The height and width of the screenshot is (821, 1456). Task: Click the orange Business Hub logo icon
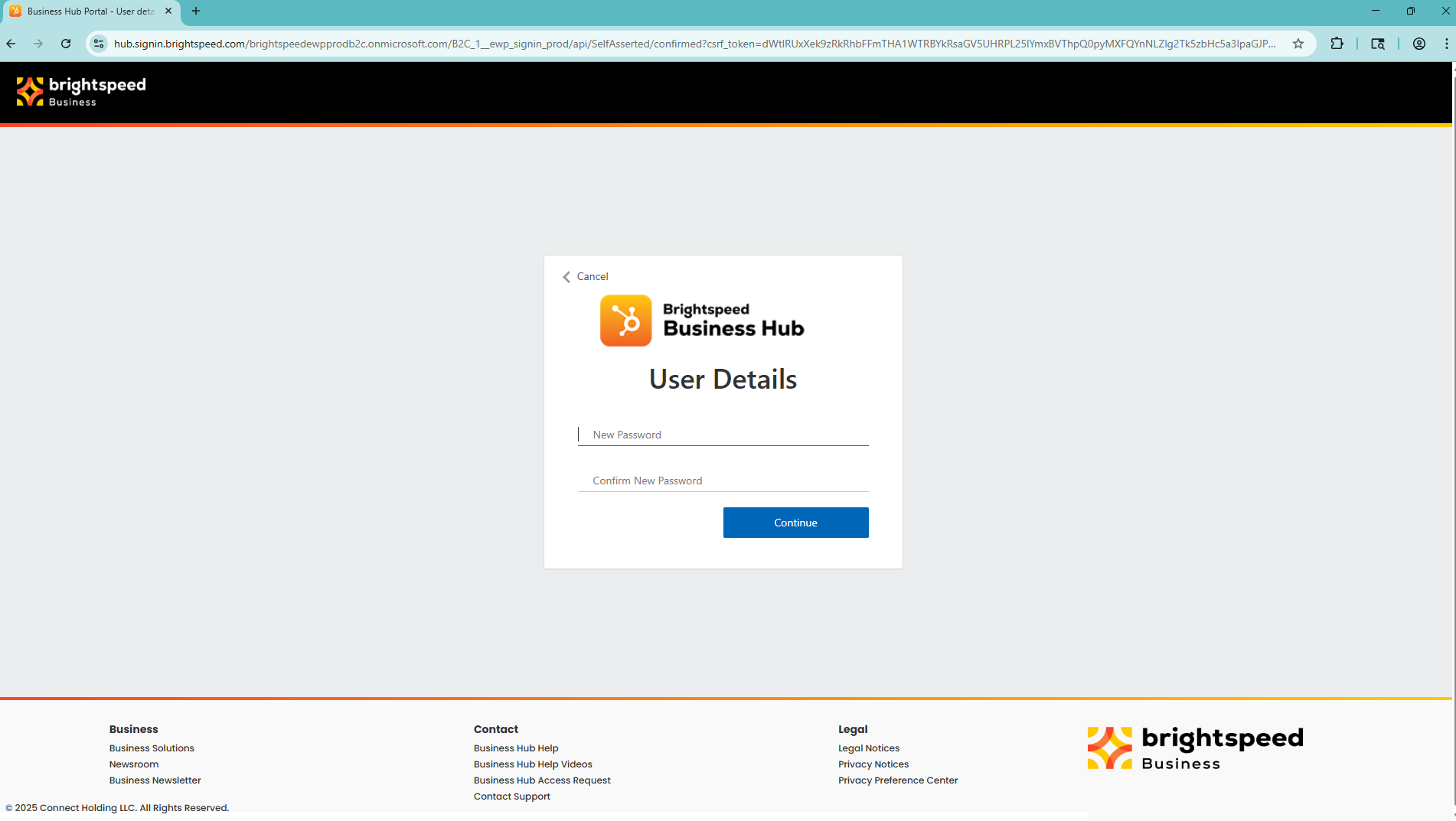[x=625, y=321]
